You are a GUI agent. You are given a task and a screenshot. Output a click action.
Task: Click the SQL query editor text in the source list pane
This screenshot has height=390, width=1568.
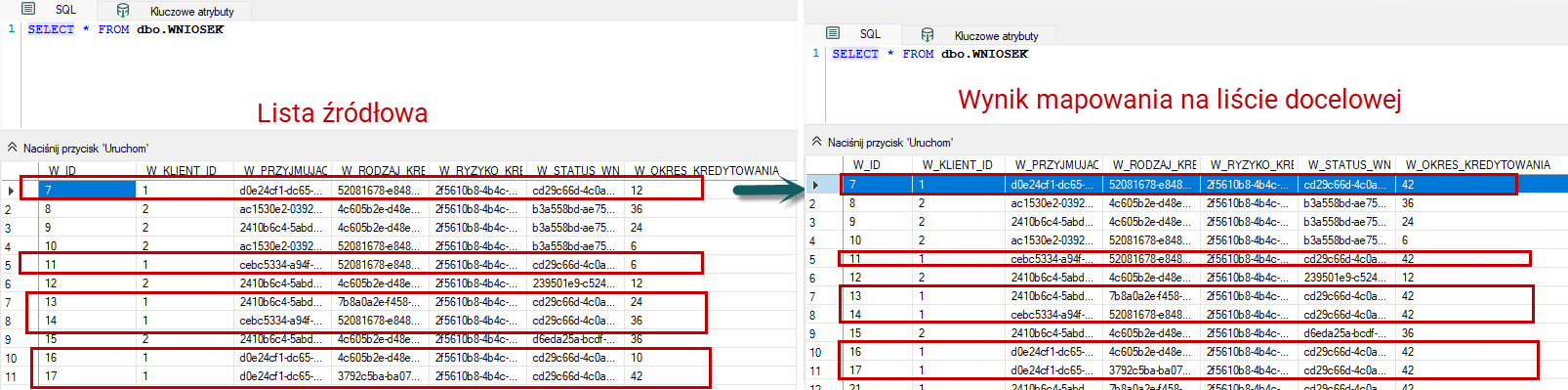click(x=125, y=29)
